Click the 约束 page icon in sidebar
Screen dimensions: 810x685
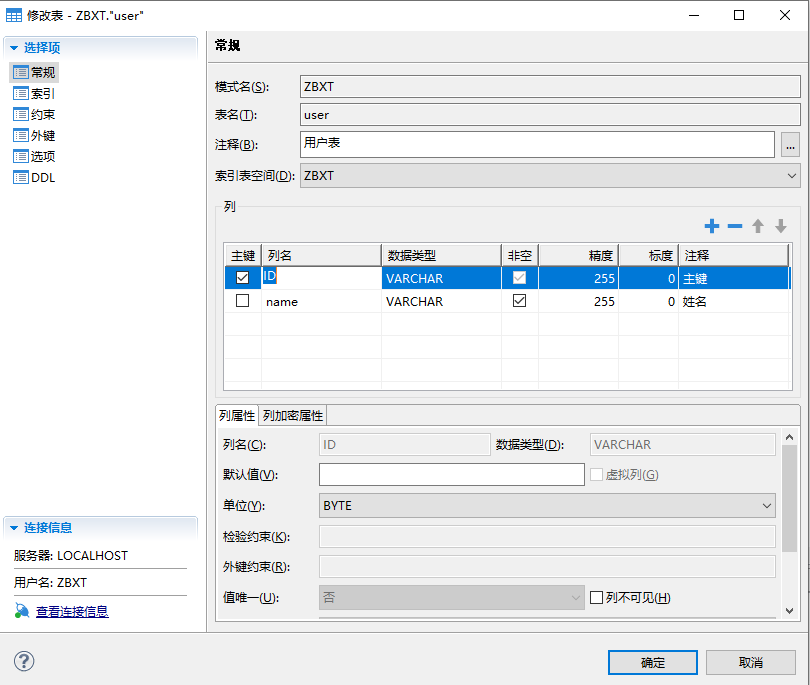(x=21, y=114)
